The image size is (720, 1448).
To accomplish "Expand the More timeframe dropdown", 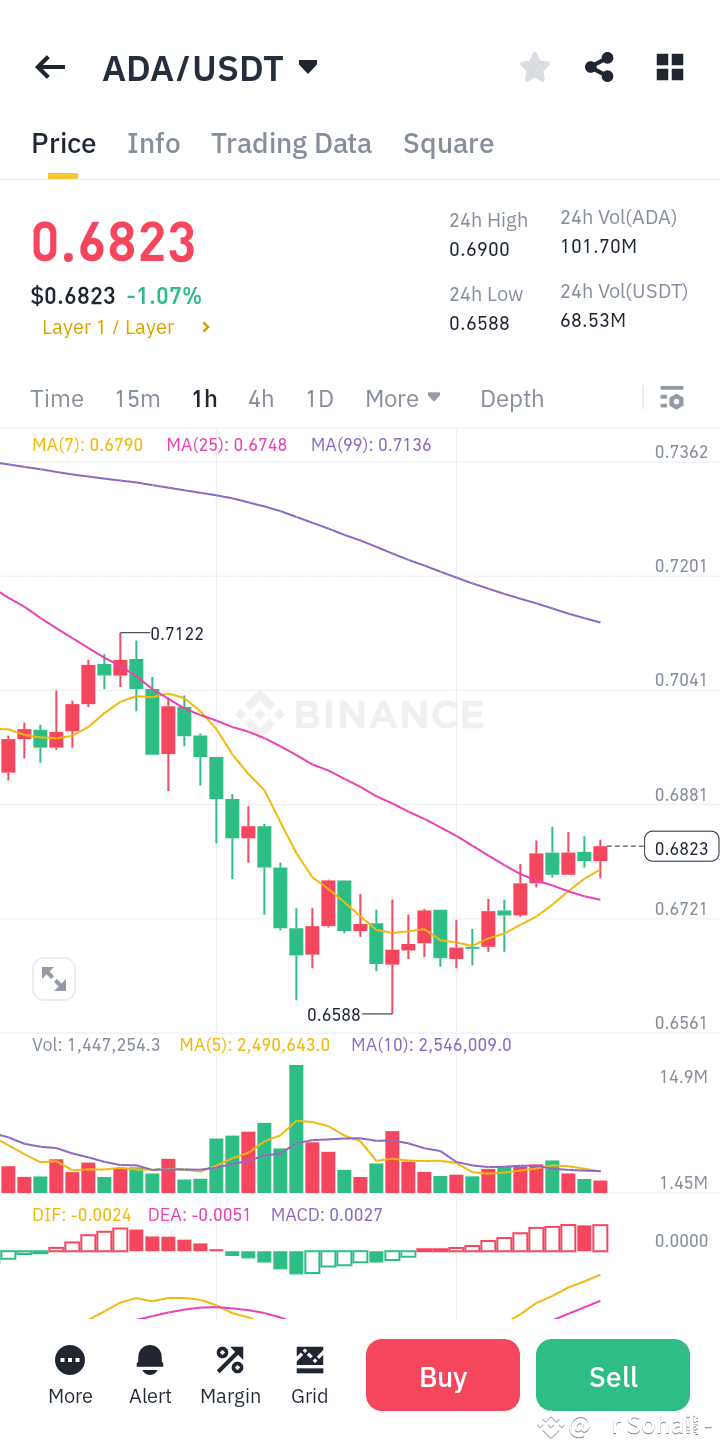I will click(x=403, y=398).
